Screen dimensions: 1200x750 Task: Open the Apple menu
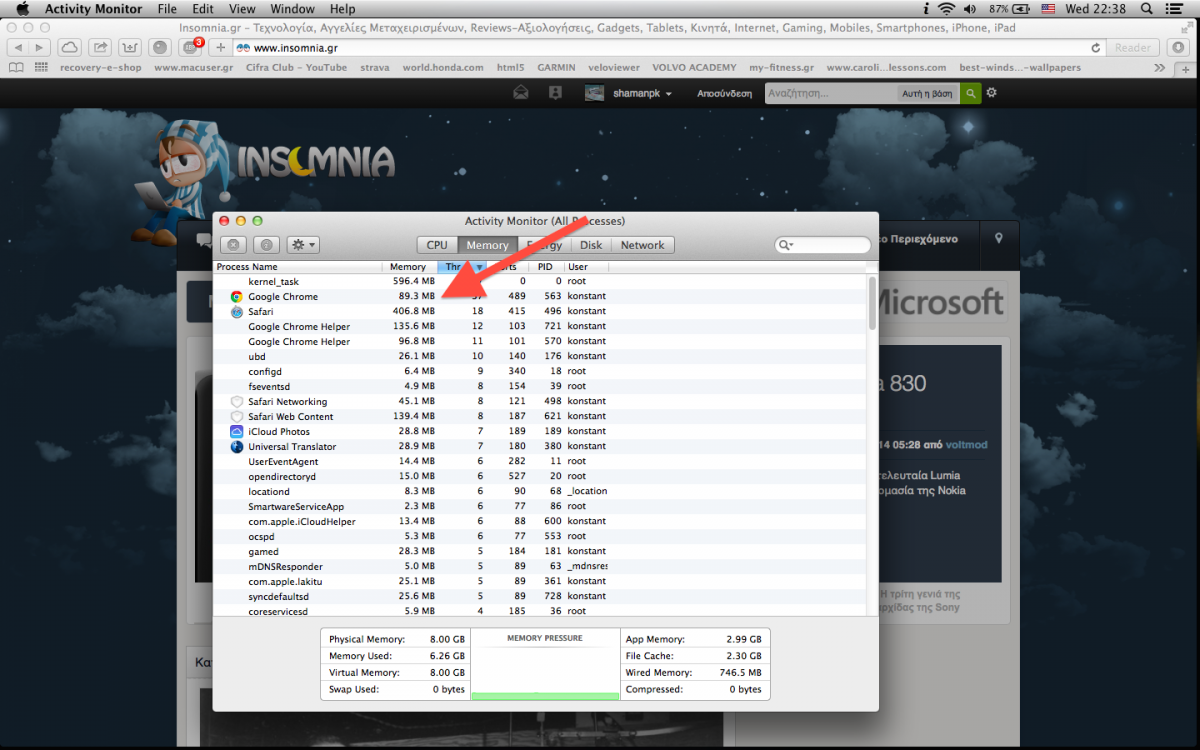click(x=22, y=9)
